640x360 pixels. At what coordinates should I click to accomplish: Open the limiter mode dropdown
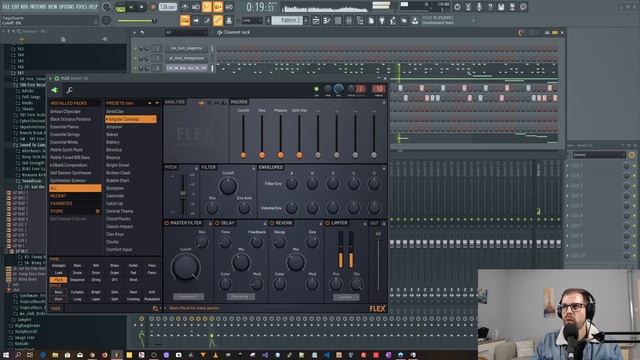pyautogui.click(x=346, y=297)
